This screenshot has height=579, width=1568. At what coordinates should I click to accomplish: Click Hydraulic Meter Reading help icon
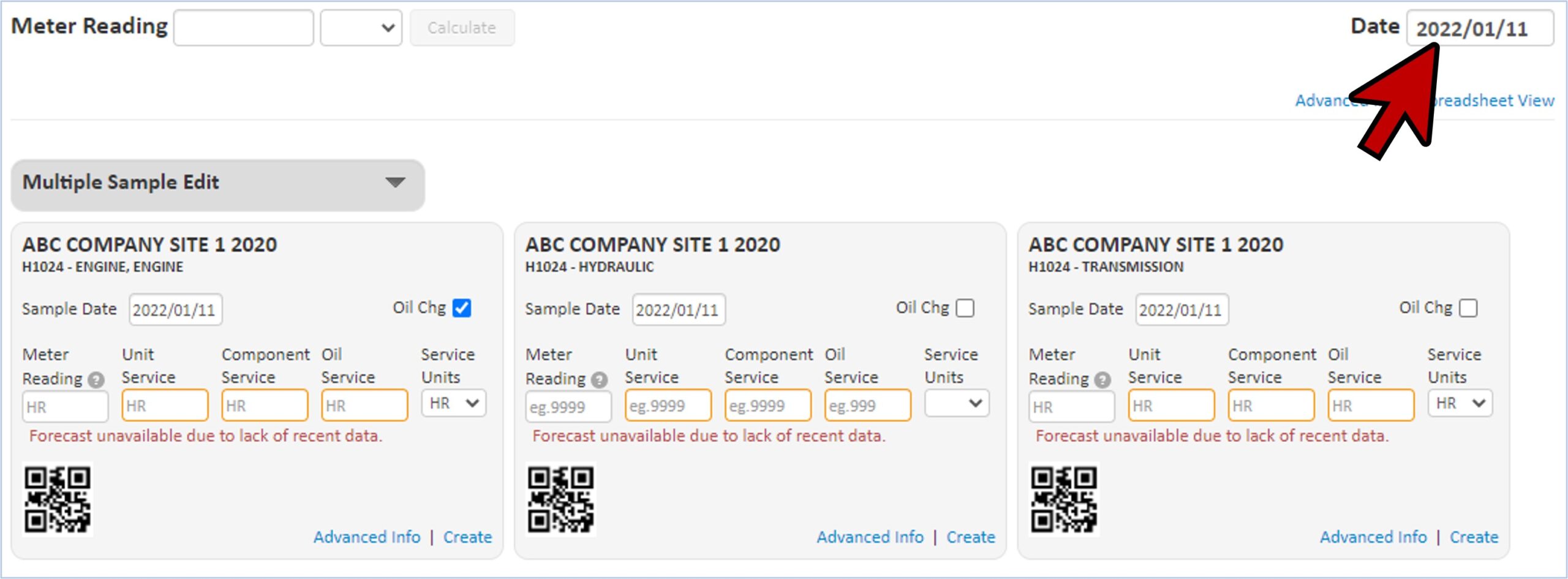[x=600, y=380]
